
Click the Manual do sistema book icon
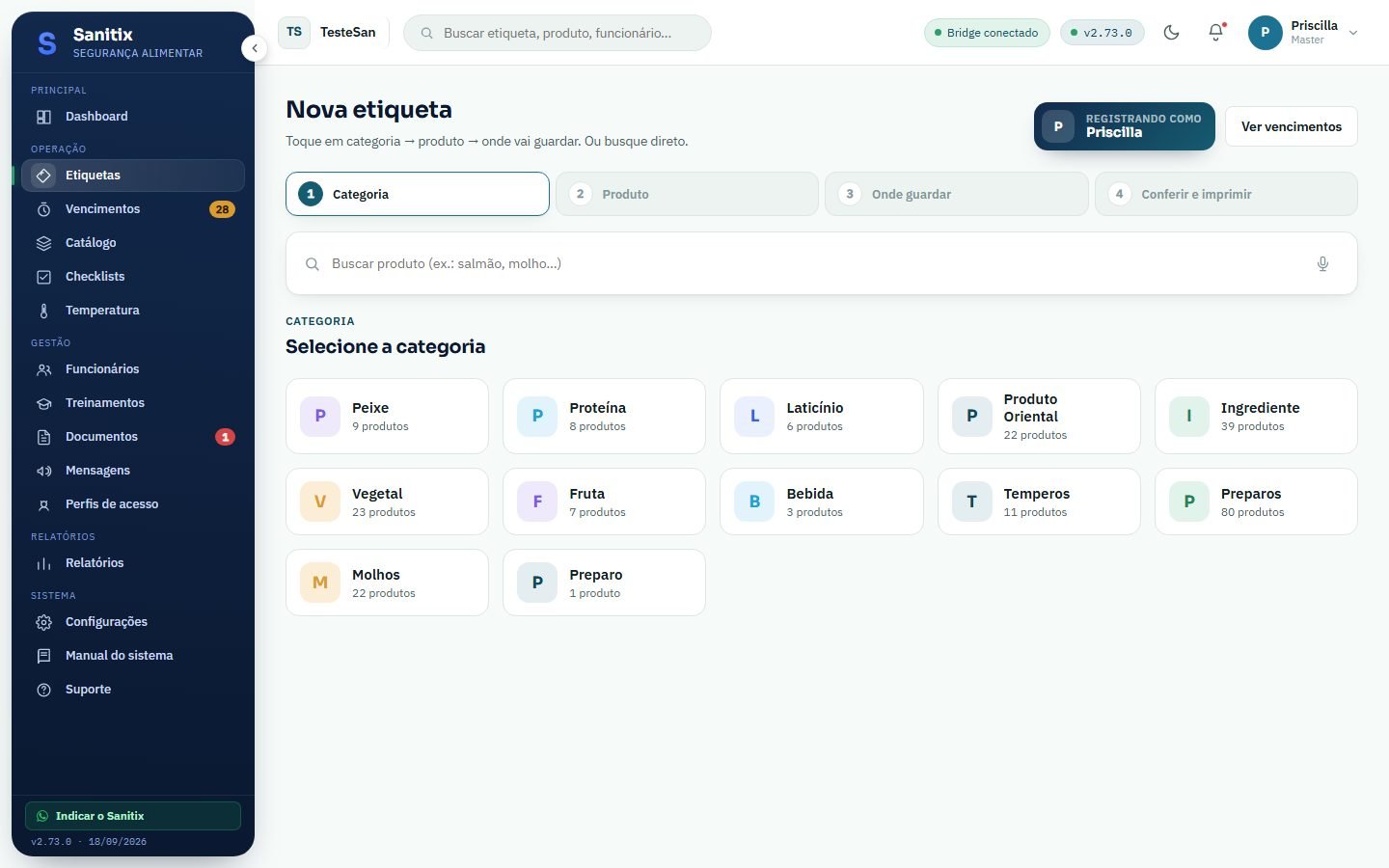43,656
